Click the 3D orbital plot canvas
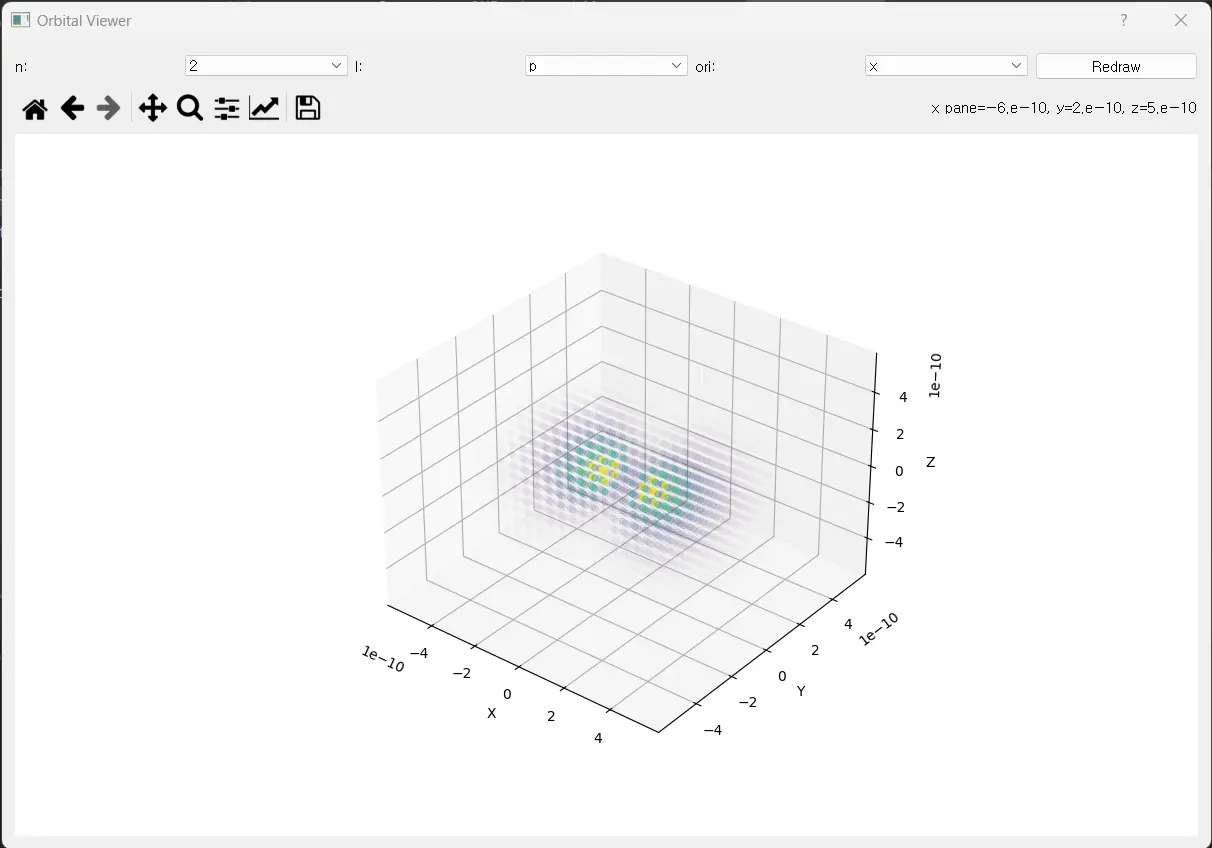This screenshot has height=848, width=1212. tap(606, 484)
